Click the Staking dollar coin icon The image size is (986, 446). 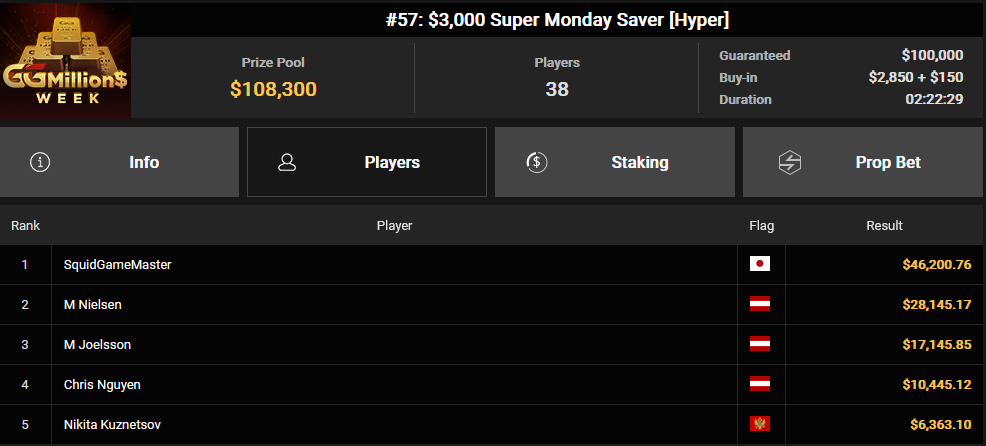click(x=535, y=162)
